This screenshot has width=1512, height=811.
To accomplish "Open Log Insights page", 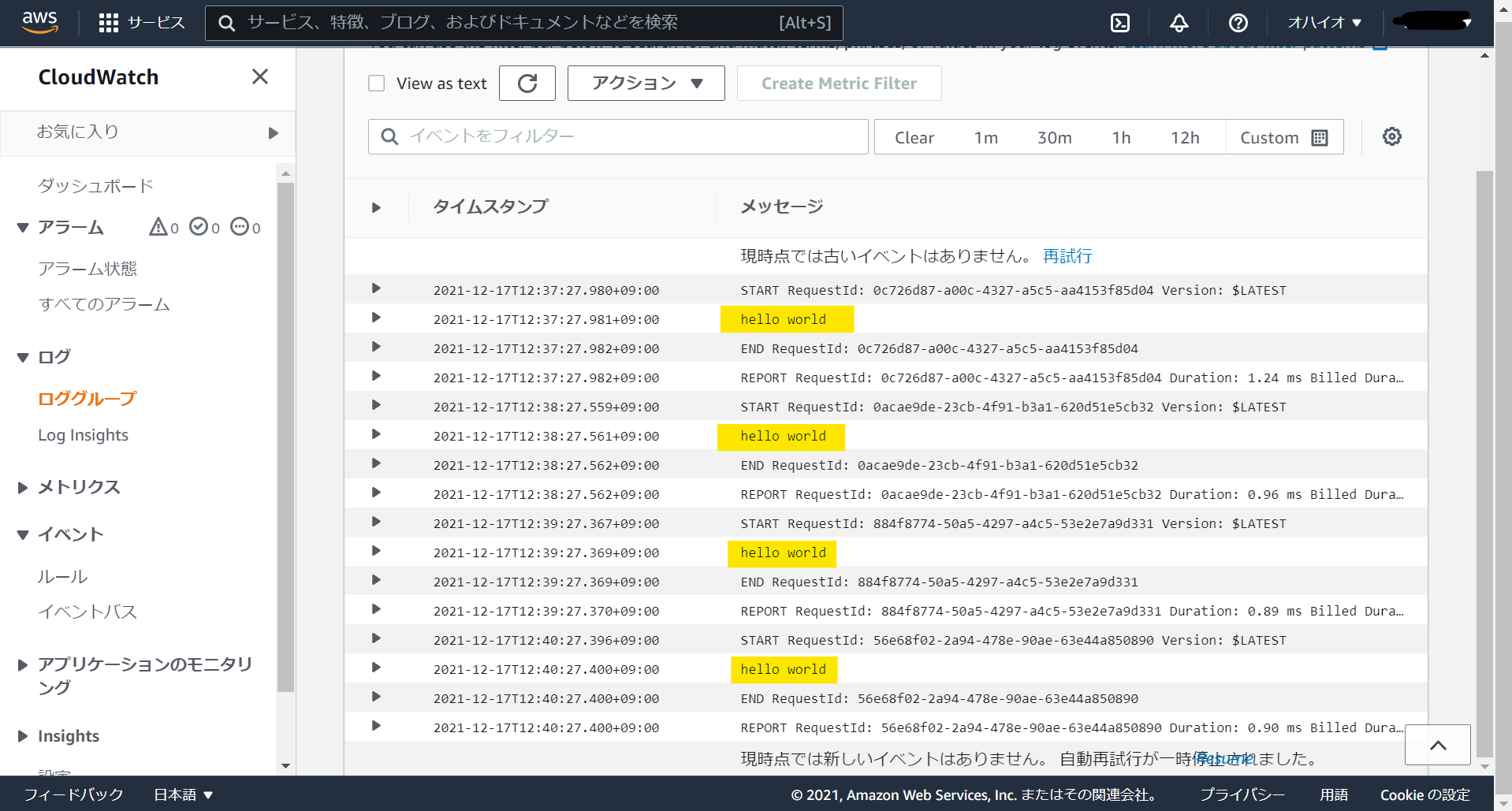I will coord(83,435).
